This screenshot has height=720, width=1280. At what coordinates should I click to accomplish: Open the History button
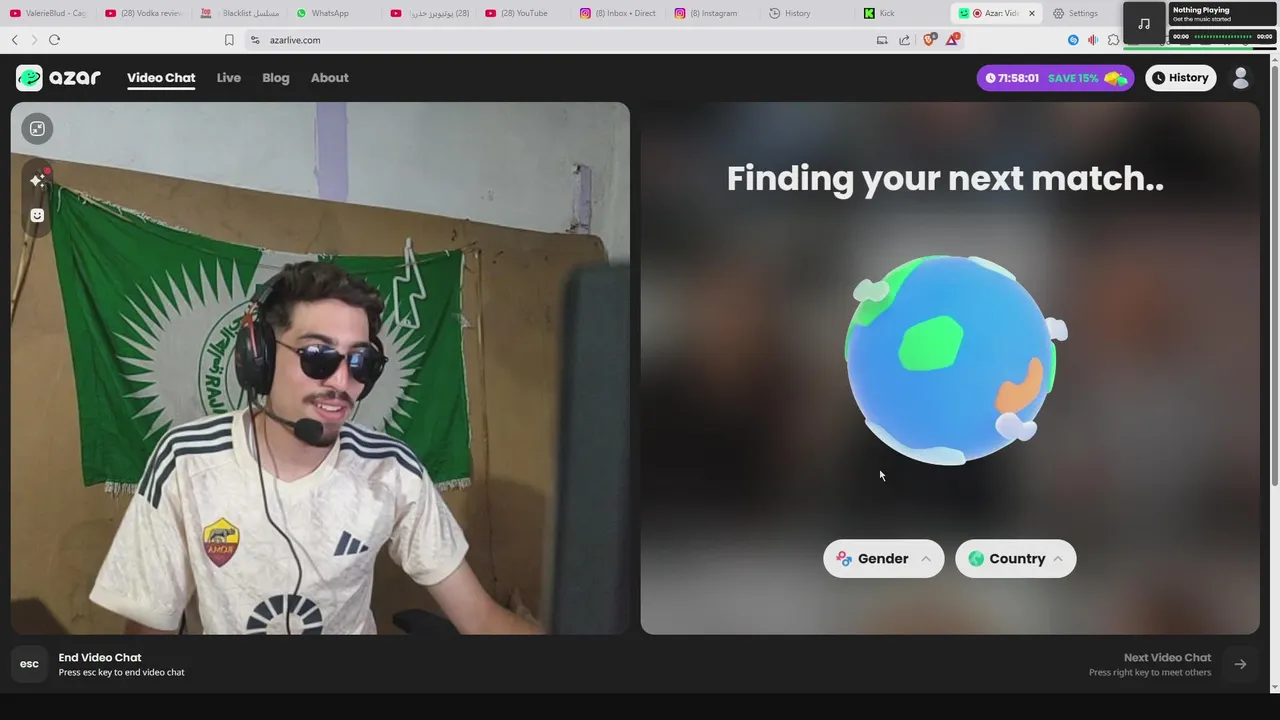point(1180,78)
